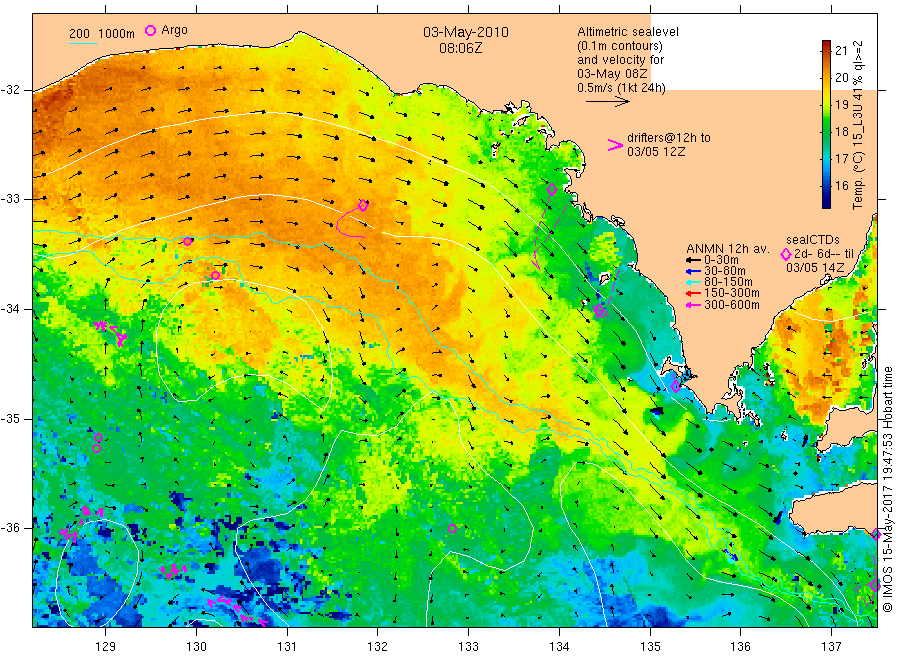Click the 'Argo' legend label
This screenshot has height=660, width=900.
point(174,30)
